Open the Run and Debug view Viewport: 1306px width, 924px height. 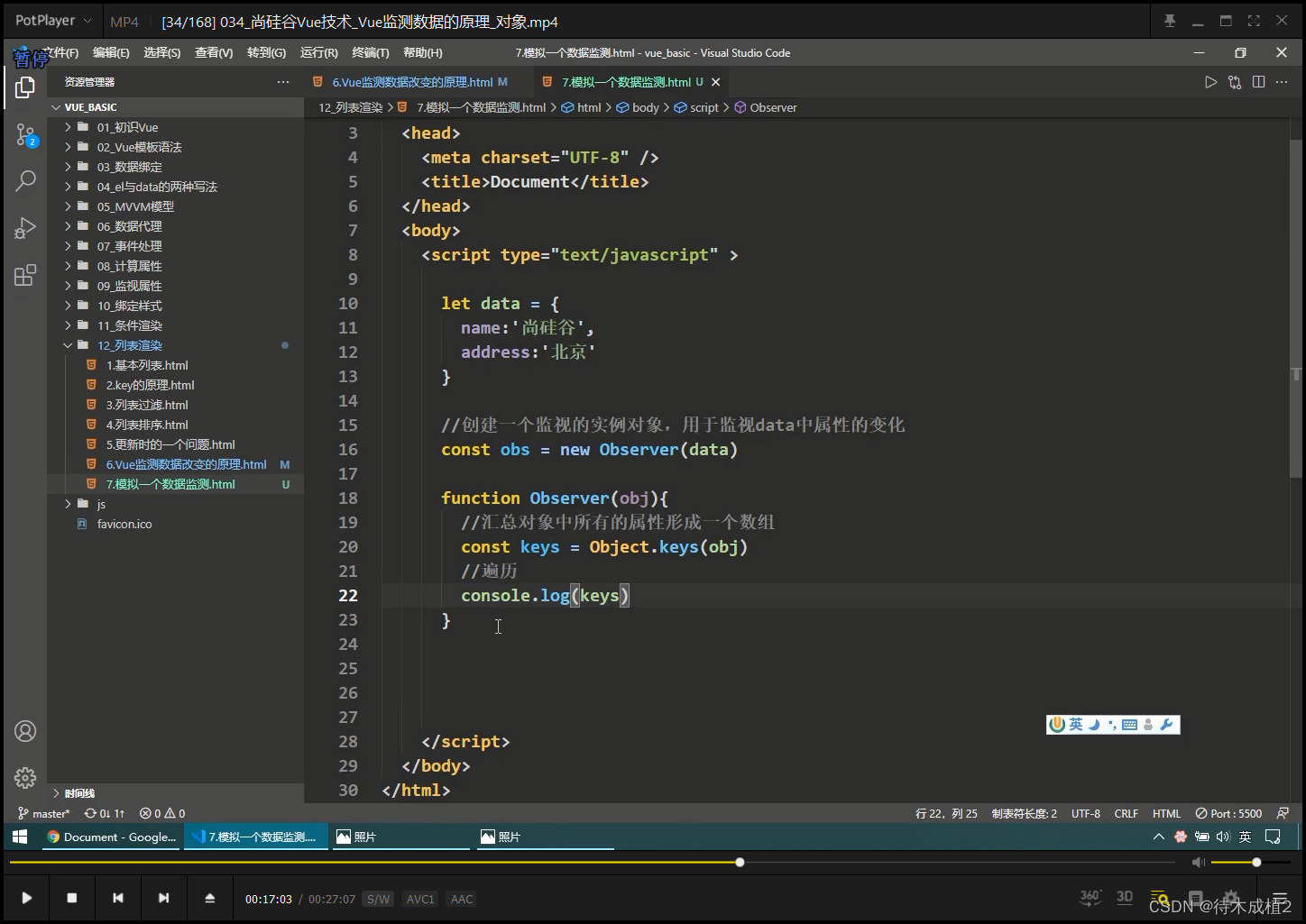pyautogui.click(x=25, y=228)
